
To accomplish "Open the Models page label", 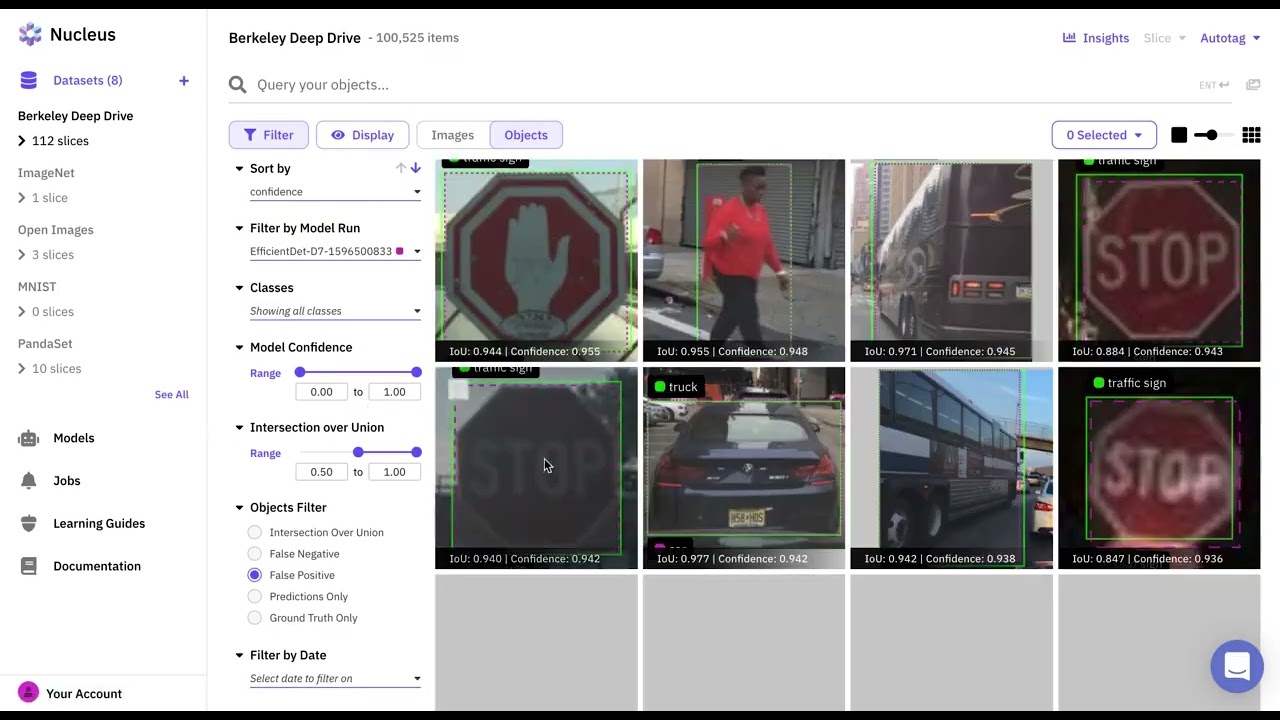I will click(x=74, y=438).
